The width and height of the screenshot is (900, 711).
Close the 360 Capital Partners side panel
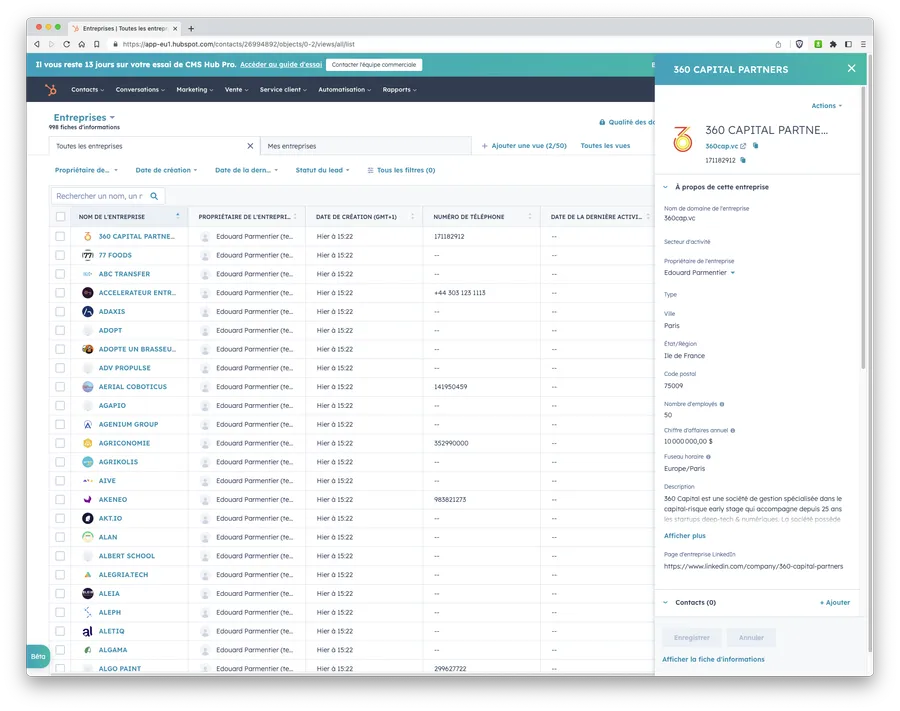(x=851, y=69)
